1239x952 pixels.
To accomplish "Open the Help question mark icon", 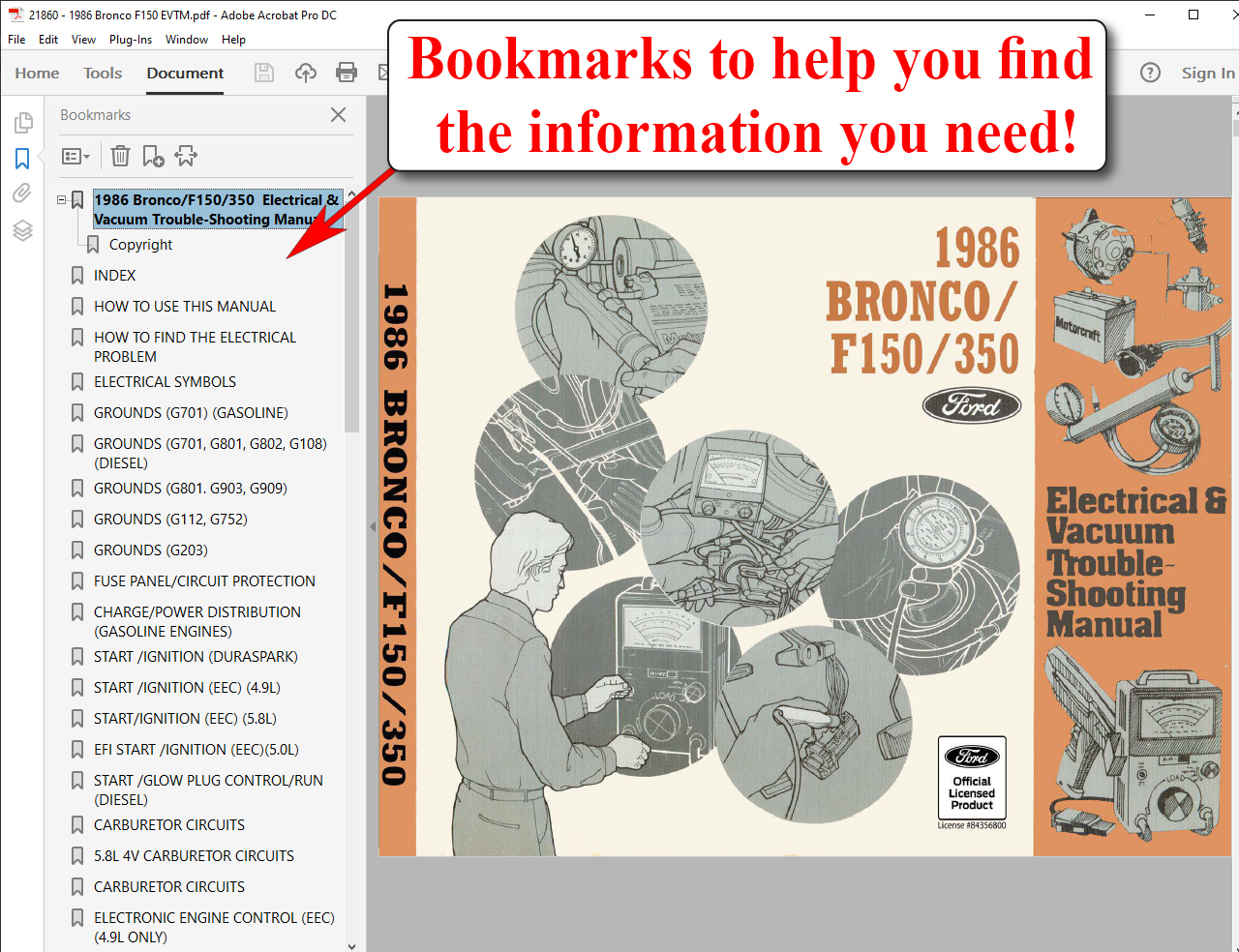I will point(1150,74).
